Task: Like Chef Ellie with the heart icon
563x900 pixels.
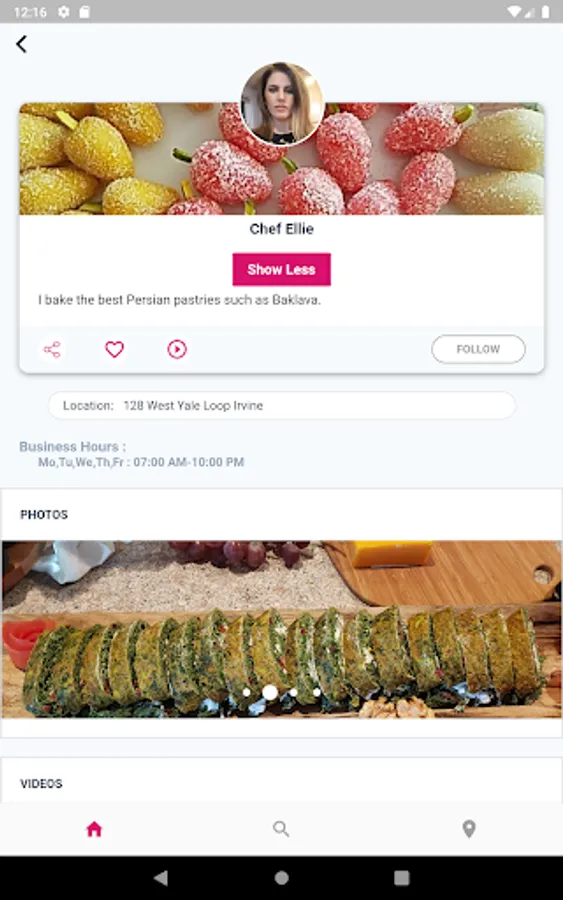Action: [114, 349]
